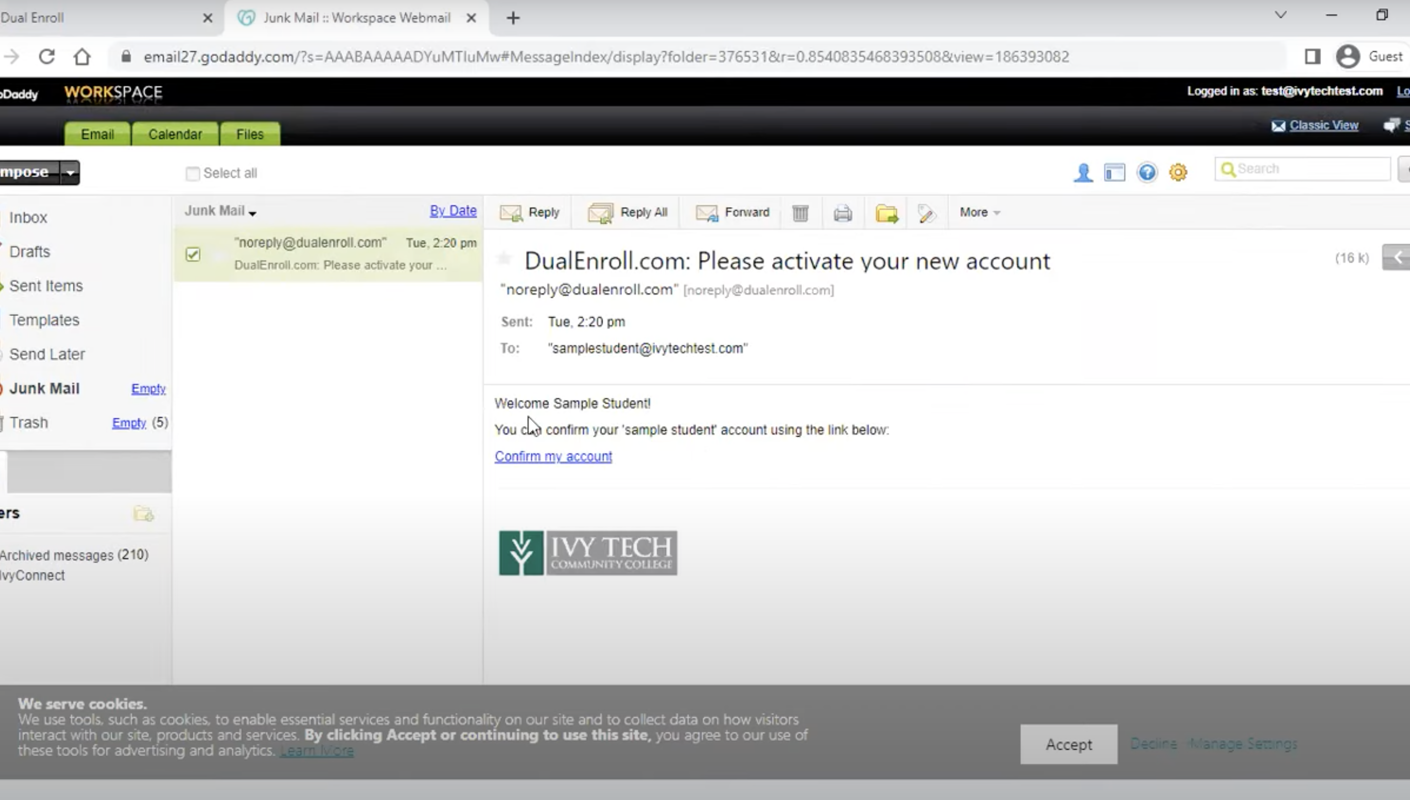The height and width of the screenshot is (800, 1410).
Task: Open settings gear icon
Action: tap(1178, 173)
